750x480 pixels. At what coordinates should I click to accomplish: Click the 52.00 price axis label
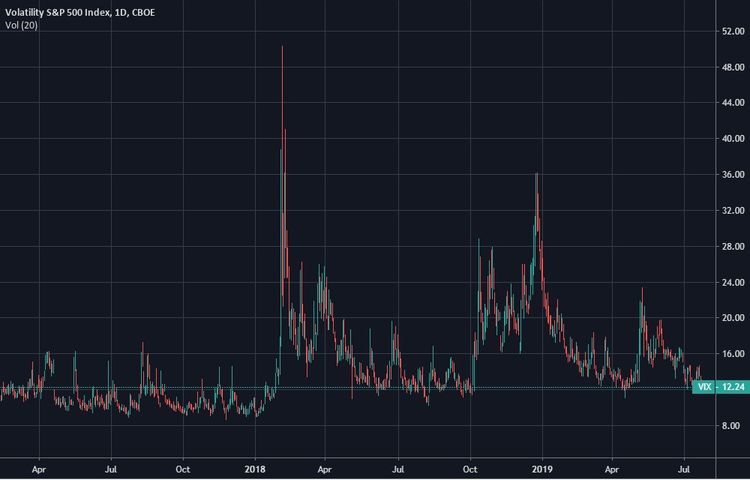(x=733, y=31)
